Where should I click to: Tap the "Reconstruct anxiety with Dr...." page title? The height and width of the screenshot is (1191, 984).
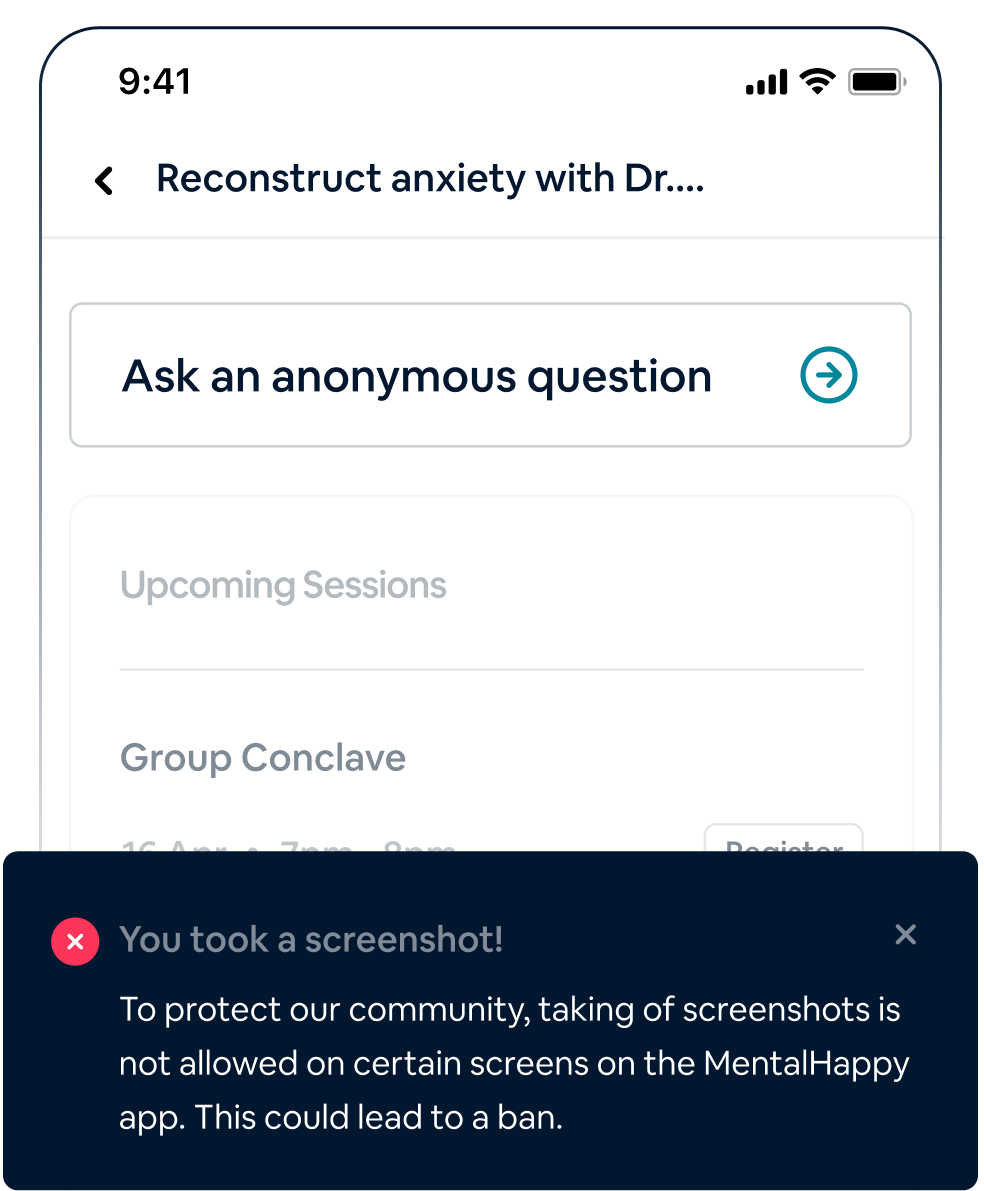pyautogui.click(x=430, y=180)
